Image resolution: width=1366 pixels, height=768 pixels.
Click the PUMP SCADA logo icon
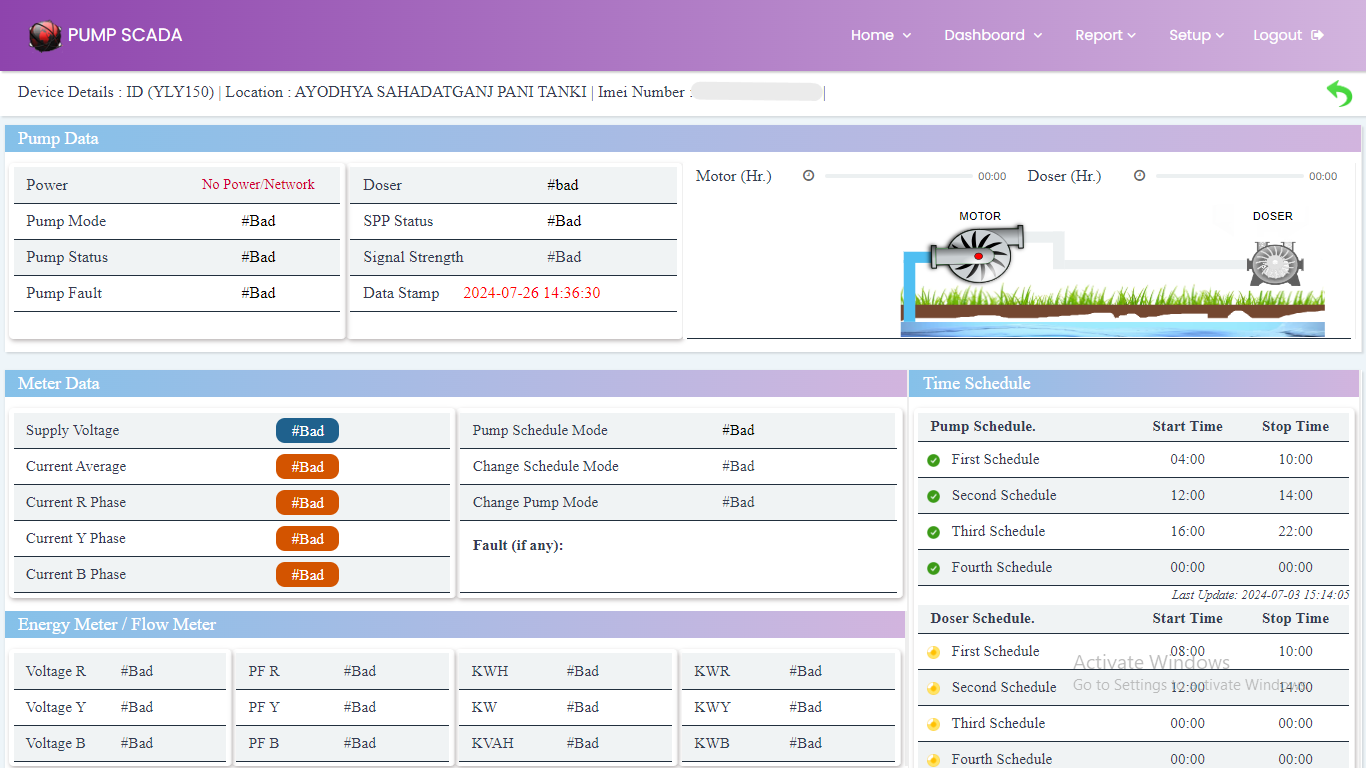[45, 36]
